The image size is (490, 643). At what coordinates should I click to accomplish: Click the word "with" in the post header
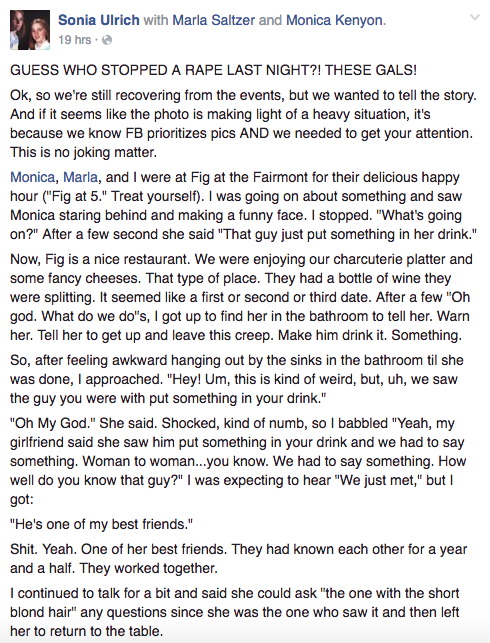tap(156, 20)
